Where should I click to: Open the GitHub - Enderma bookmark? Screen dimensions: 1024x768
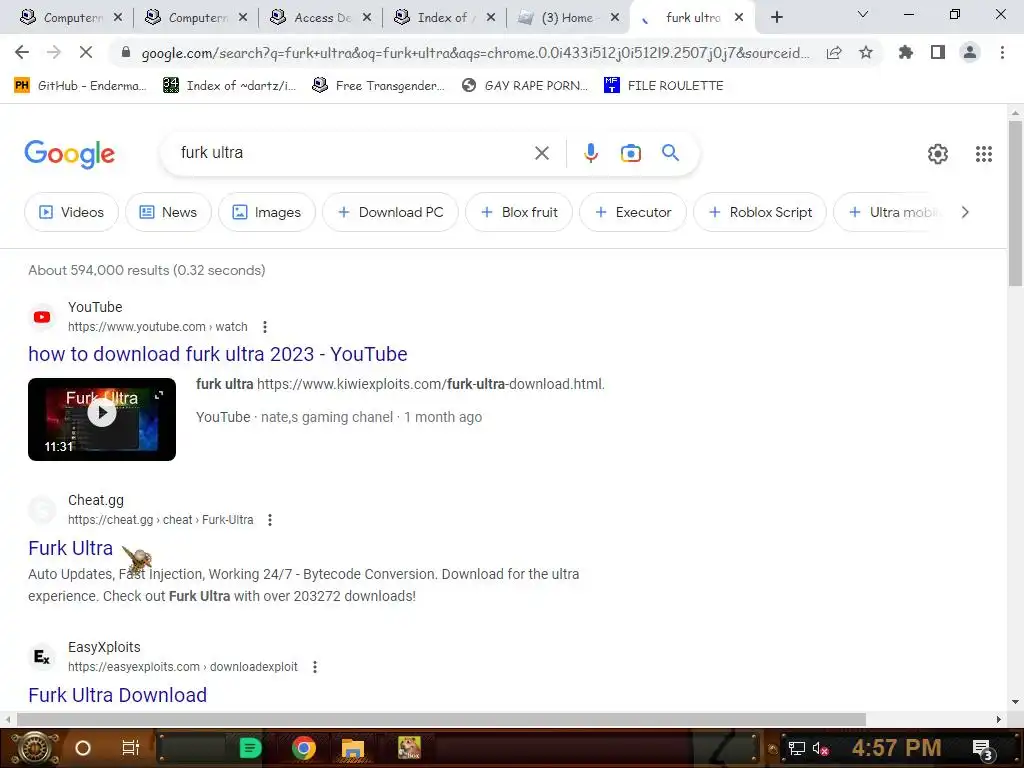tap(80, 86)
